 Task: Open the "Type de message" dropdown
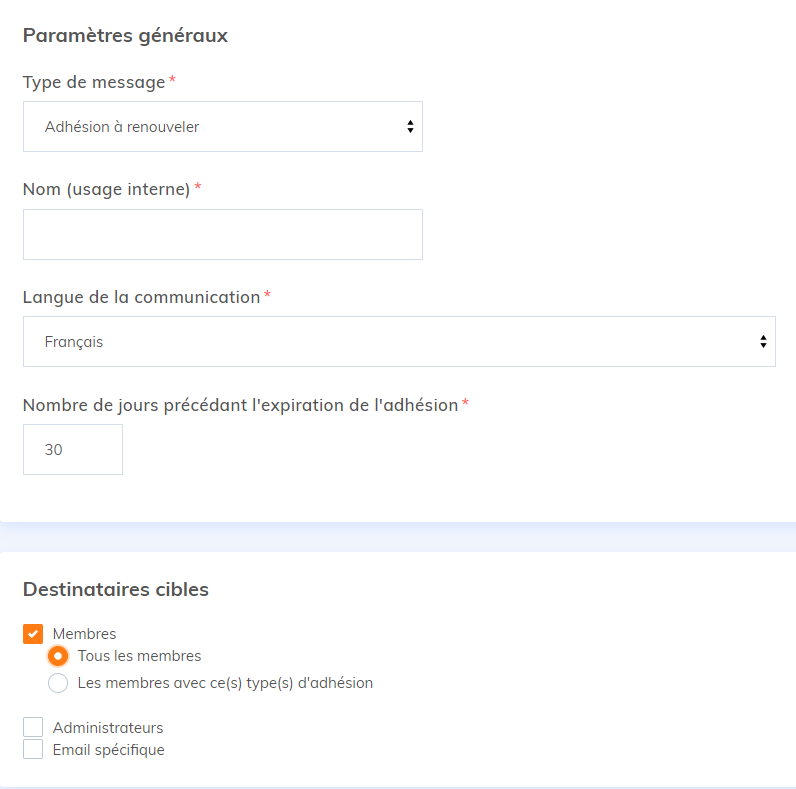click(222, 127)
